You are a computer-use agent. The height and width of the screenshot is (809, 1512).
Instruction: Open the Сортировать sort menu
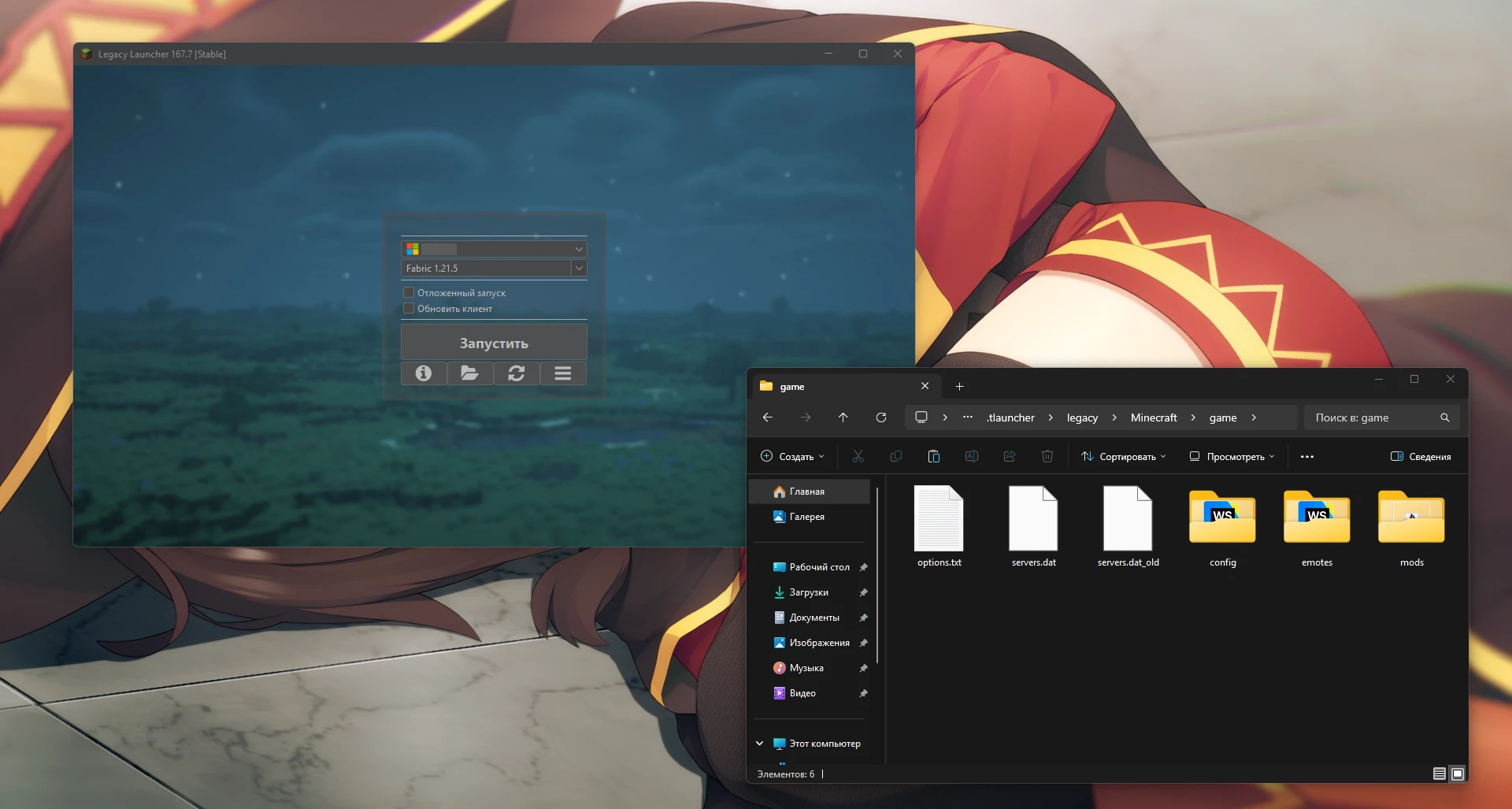click(1124, 457)
